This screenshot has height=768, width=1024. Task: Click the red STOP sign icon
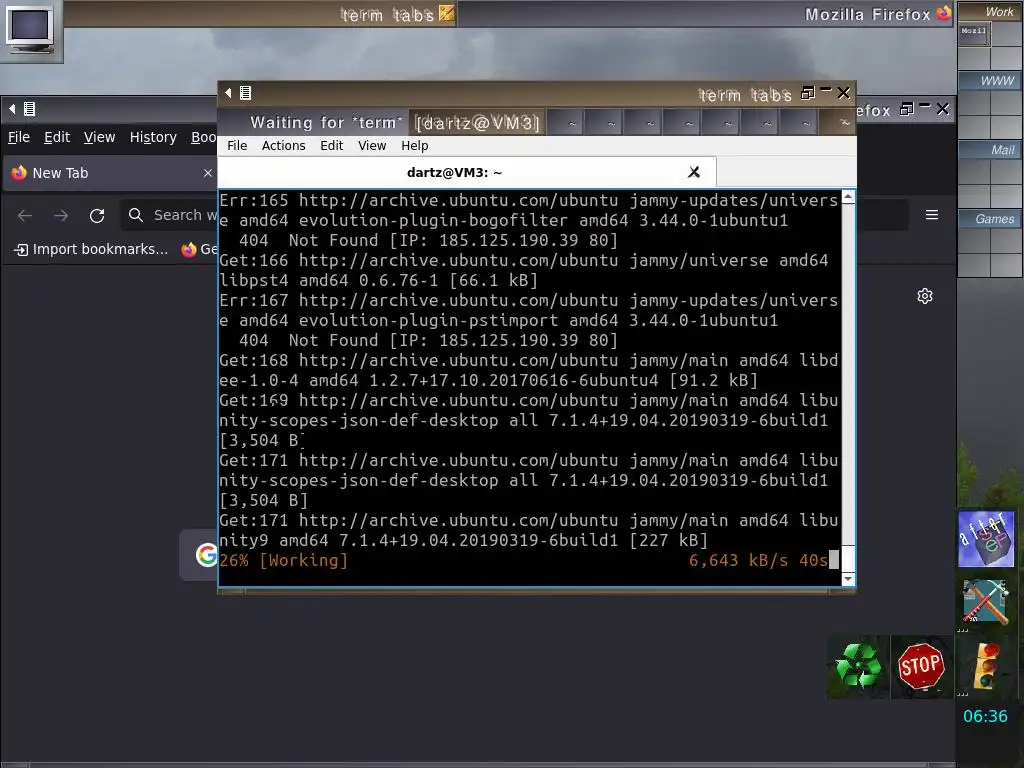[921, 666]
